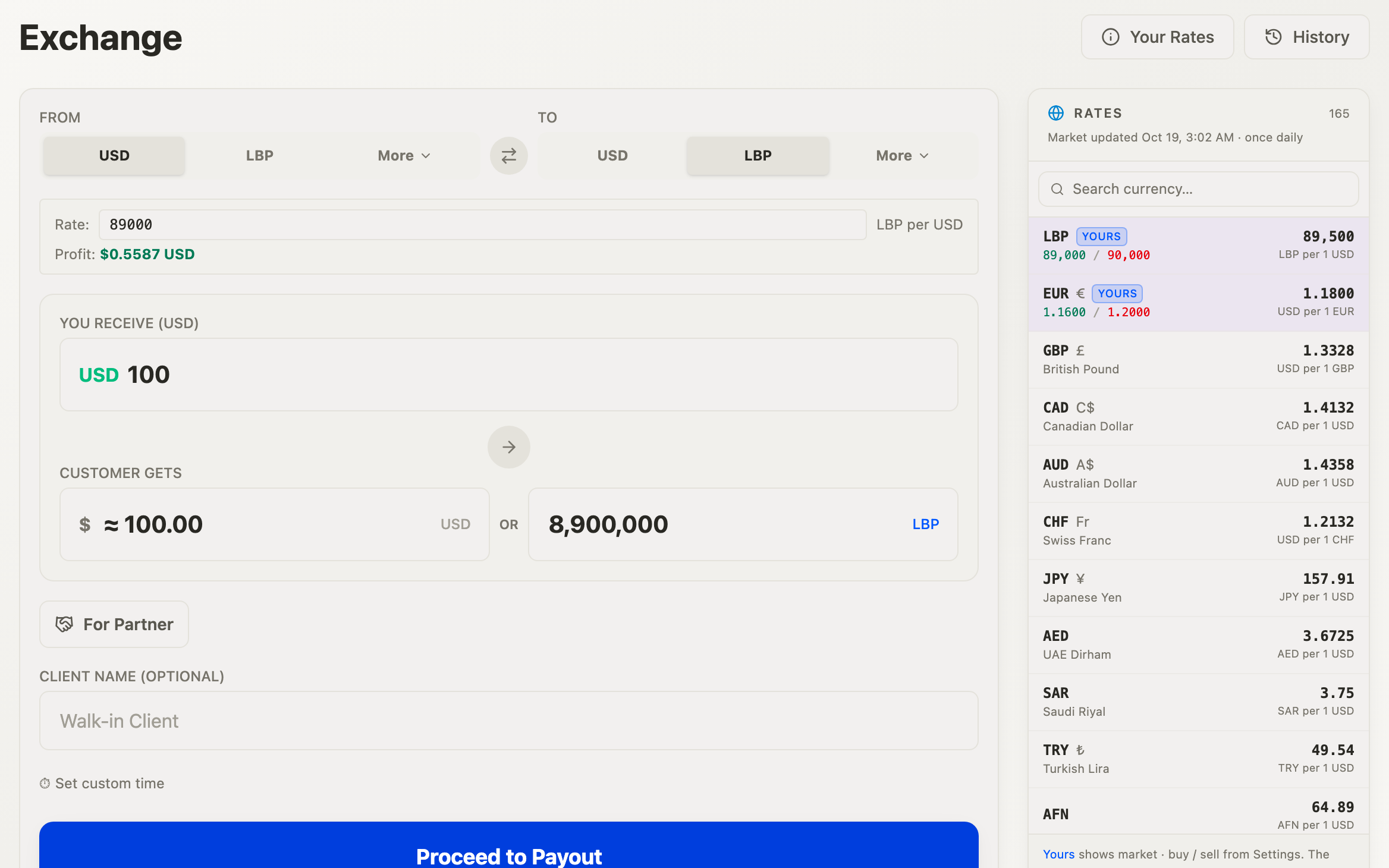Click the Set custom time link
Viewport: 1389px width, 868px height.
[102, 784]
